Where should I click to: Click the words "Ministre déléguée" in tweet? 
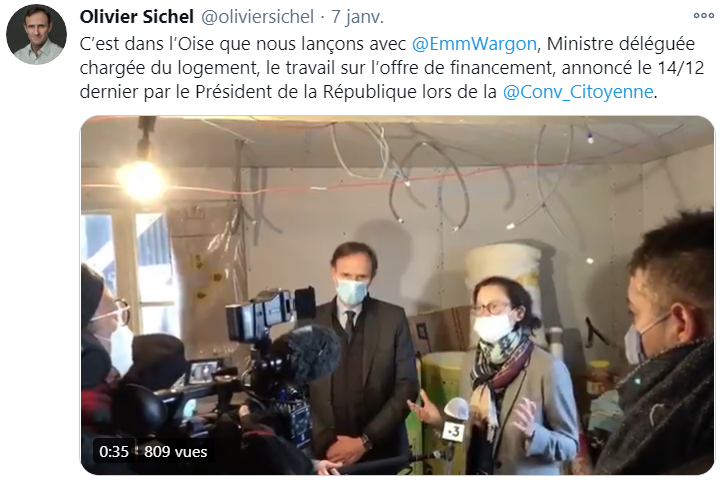click(x=621, y=44)
